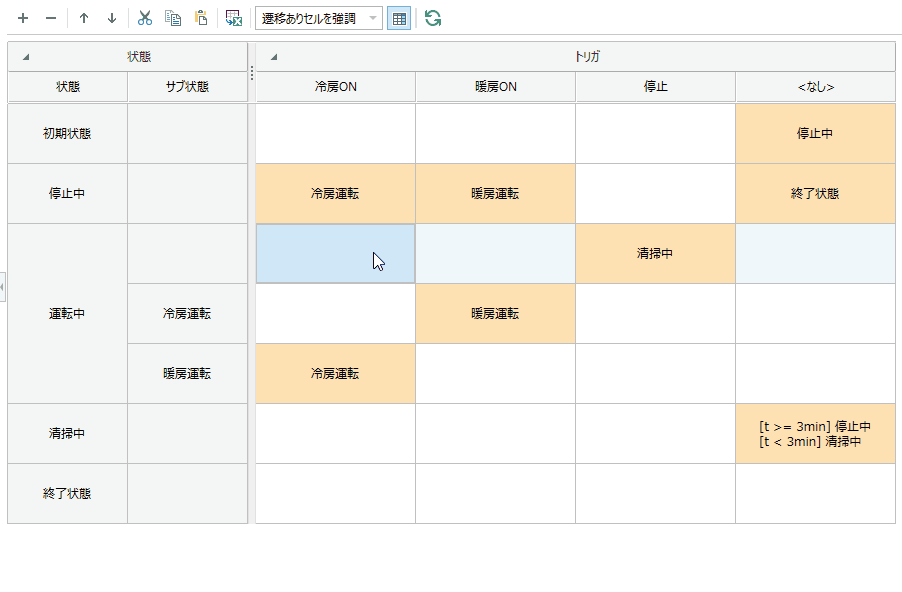Toggle the table grid view button

[x=399, y=18]
